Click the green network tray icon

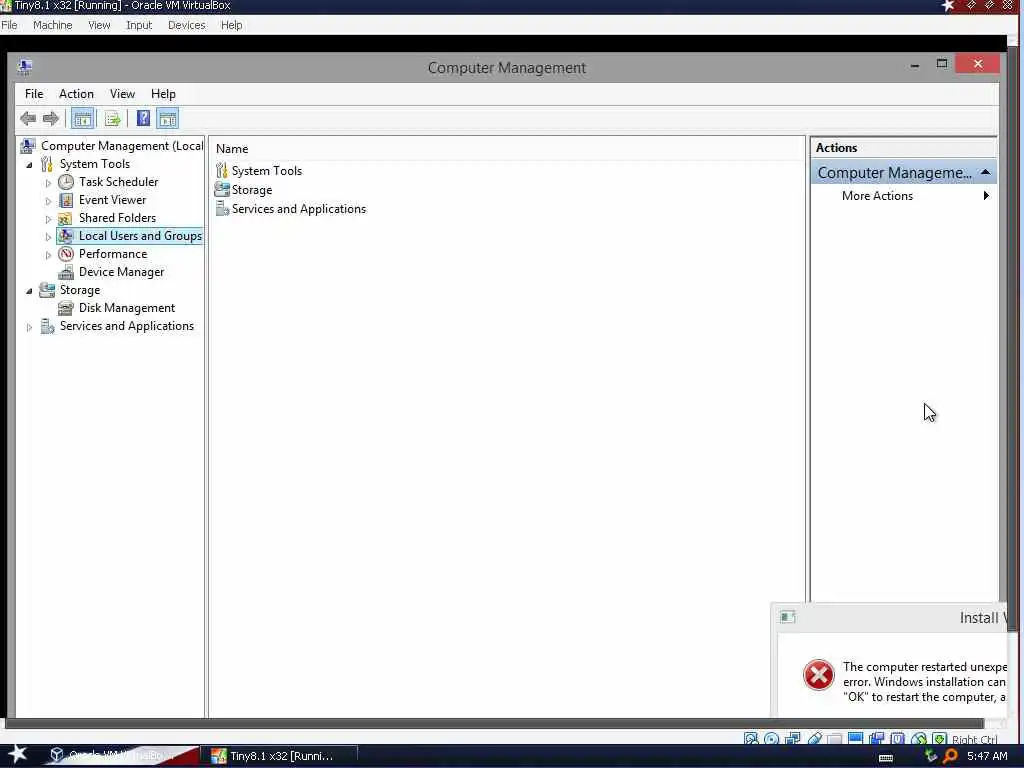931,756
